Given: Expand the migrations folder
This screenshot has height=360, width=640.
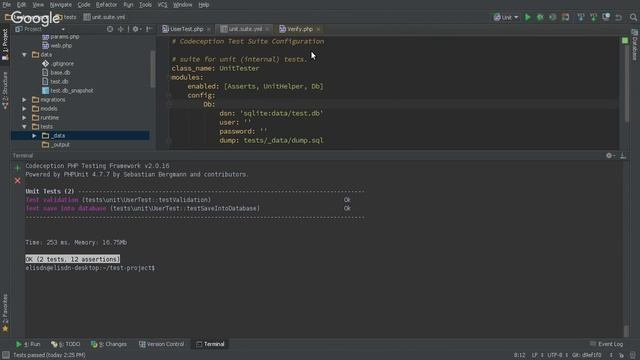Looking at the screenshot, I should pos(24,100).
